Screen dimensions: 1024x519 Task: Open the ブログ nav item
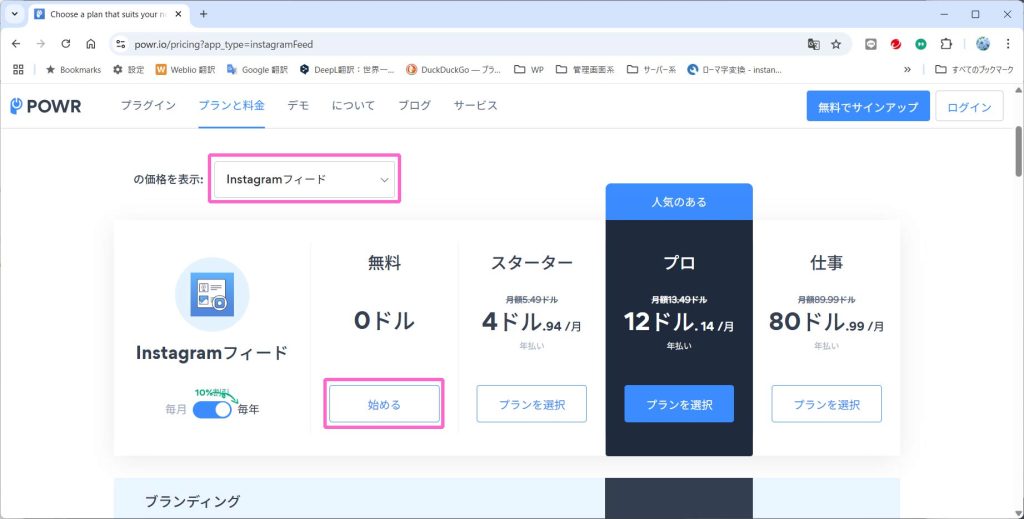(415, 105)
